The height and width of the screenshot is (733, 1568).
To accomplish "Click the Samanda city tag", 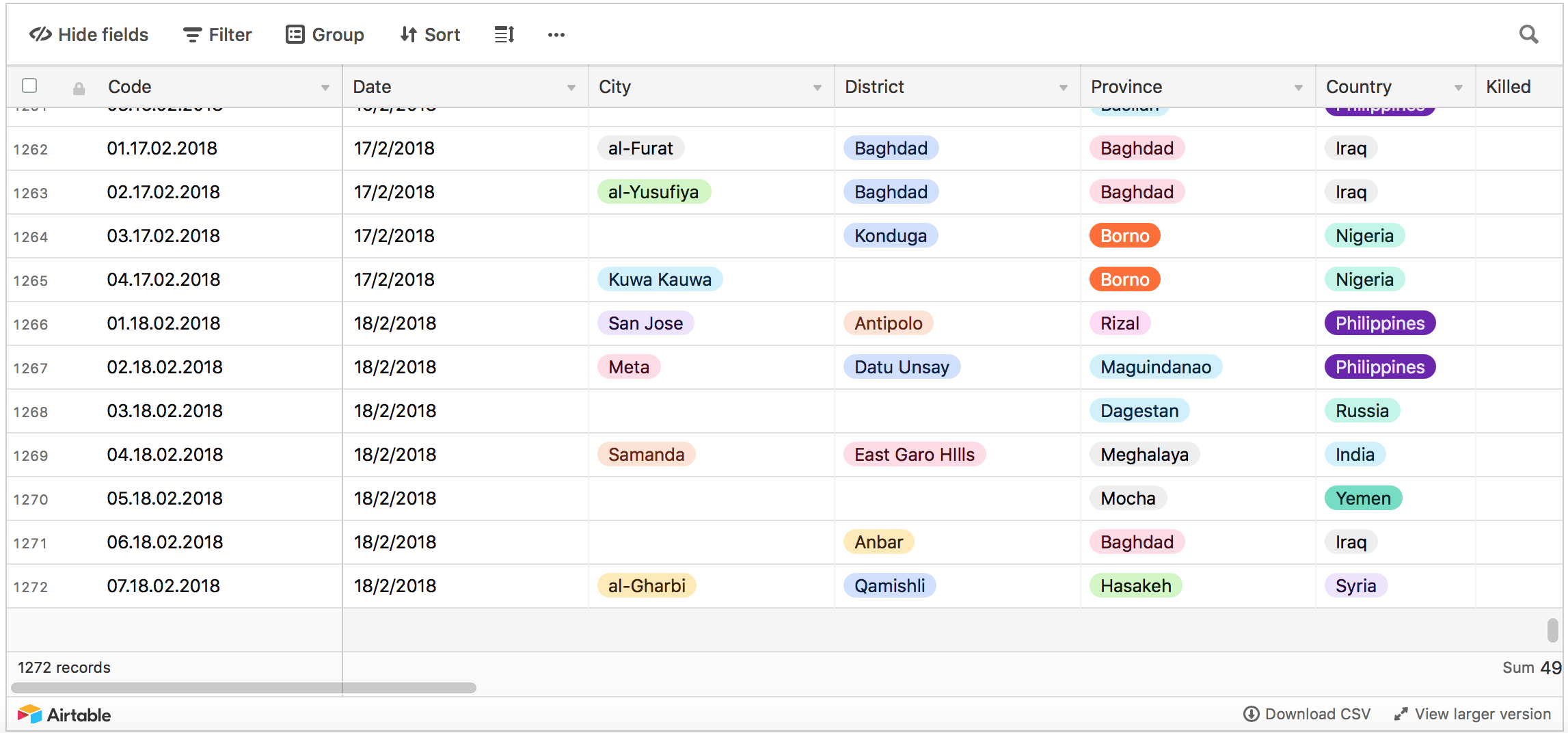I will pos(646,455).
